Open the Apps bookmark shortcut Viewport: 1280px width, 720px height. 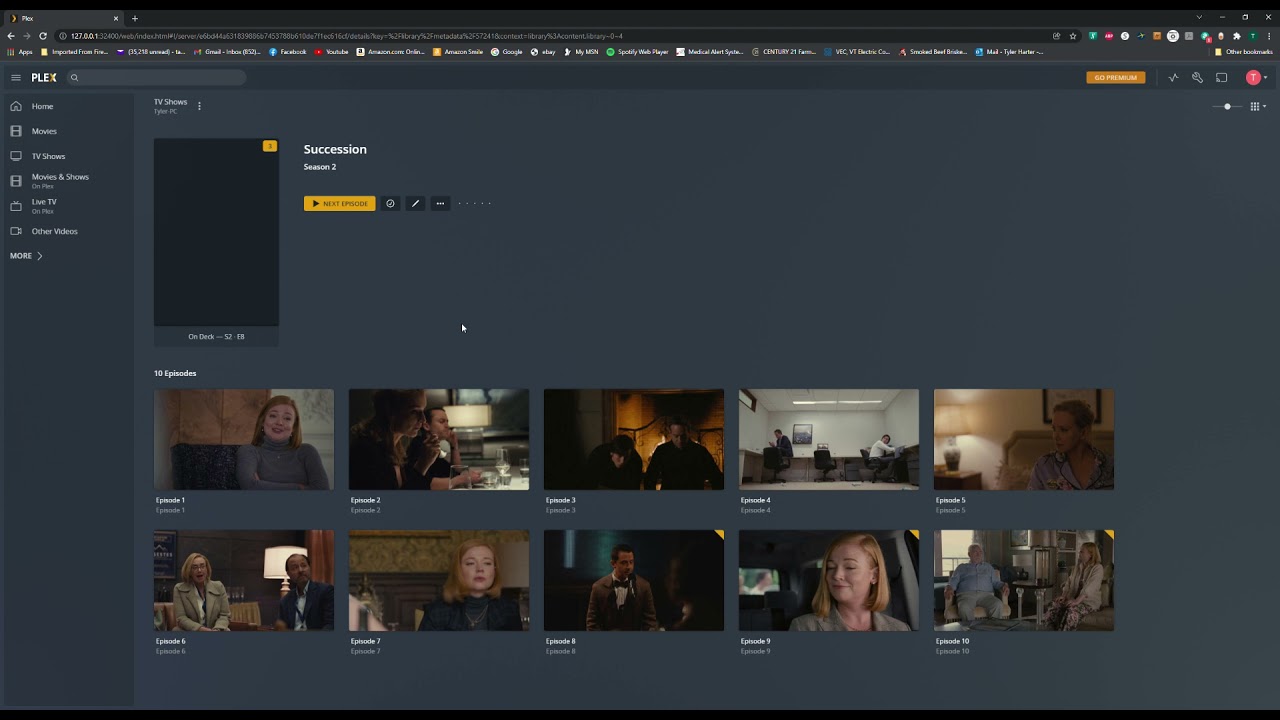[x=20, y=52]
